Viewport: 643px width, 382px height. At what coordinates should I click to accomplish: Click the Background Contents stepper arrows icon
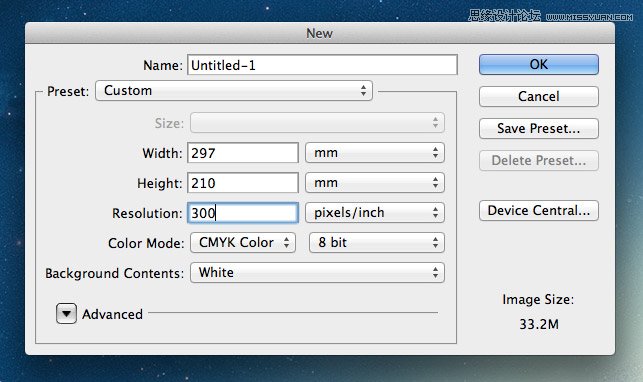pyautogui.click(x=436, y=273)
